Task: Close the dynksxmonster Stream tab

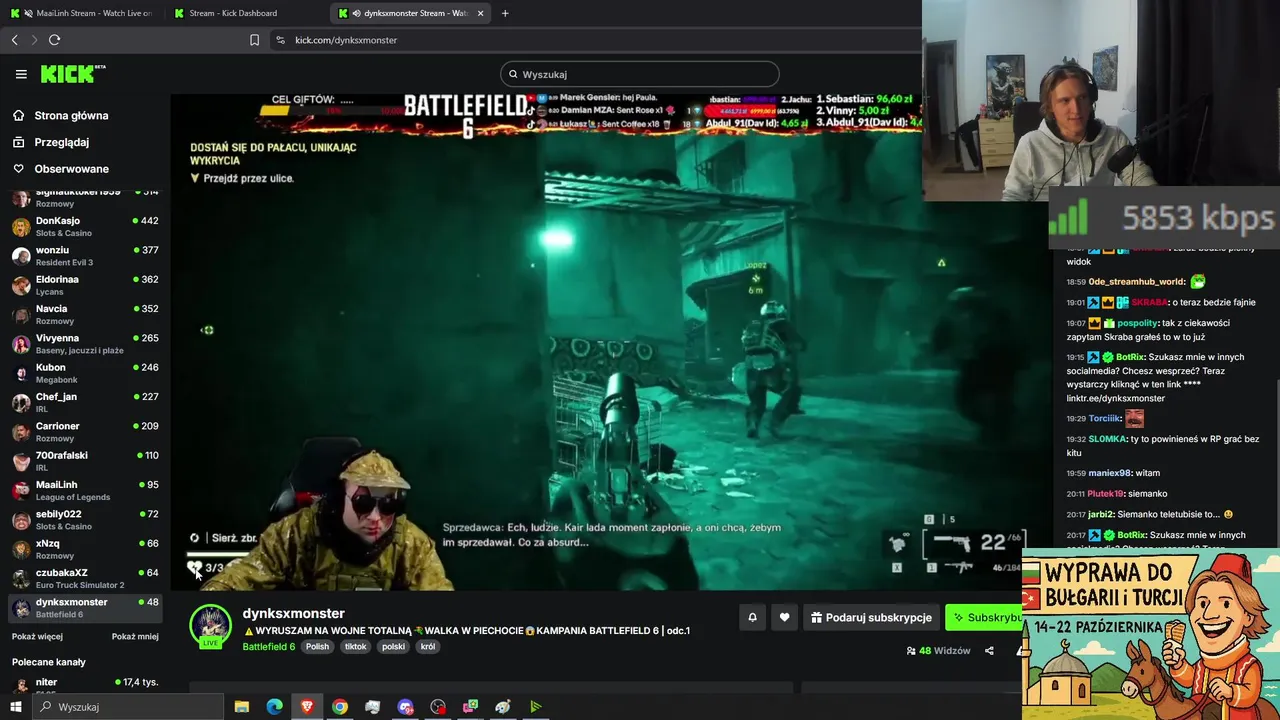Action: coord(481,13)
